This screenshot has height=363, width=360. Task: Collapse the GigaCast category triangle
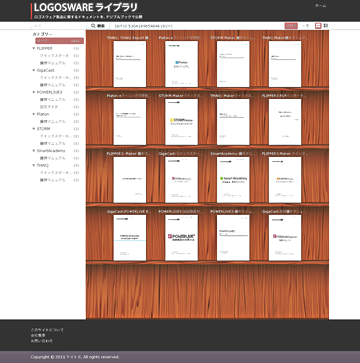(x=34, y=70)
